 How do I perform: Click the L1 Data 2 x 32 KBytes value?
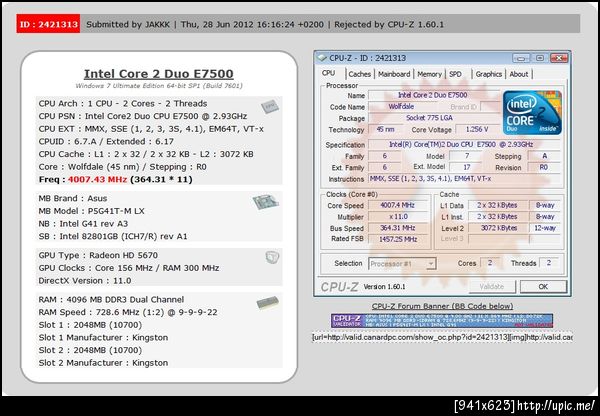click(498, 206)
